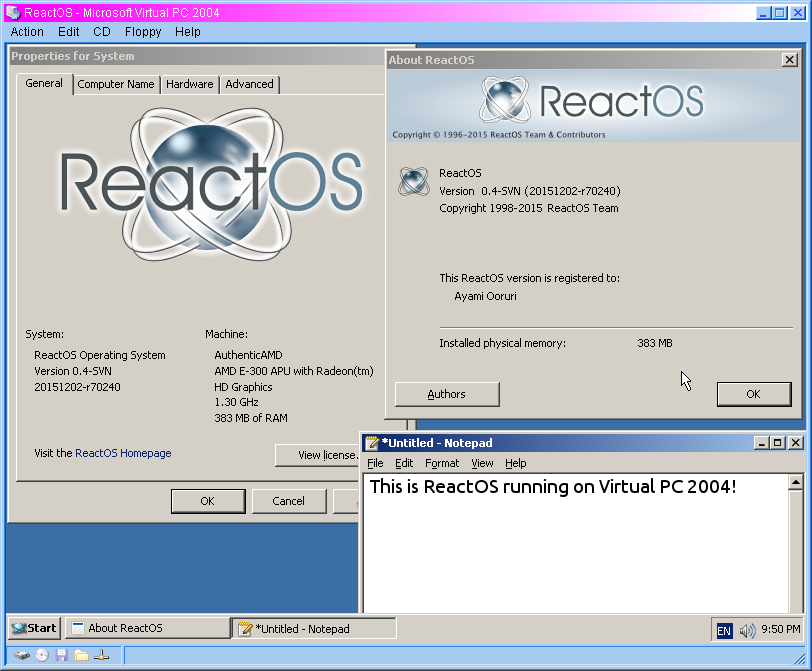This screenshot has width=812, height=671.
Task: Open Notepad's File menu
Action: click(375, 463)
